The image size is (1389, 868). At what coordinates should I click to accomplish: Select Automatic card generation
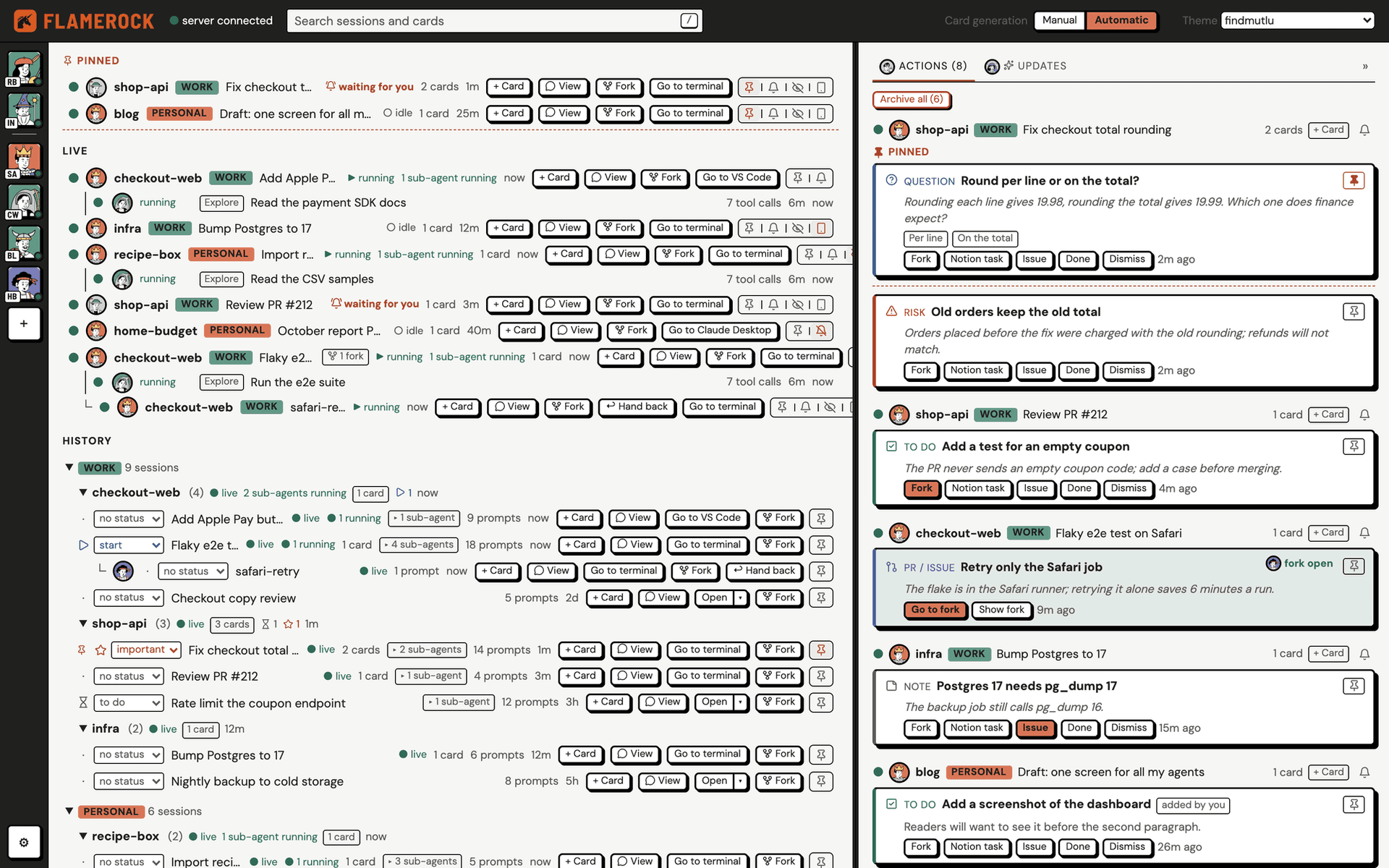tap(1121, 20)
